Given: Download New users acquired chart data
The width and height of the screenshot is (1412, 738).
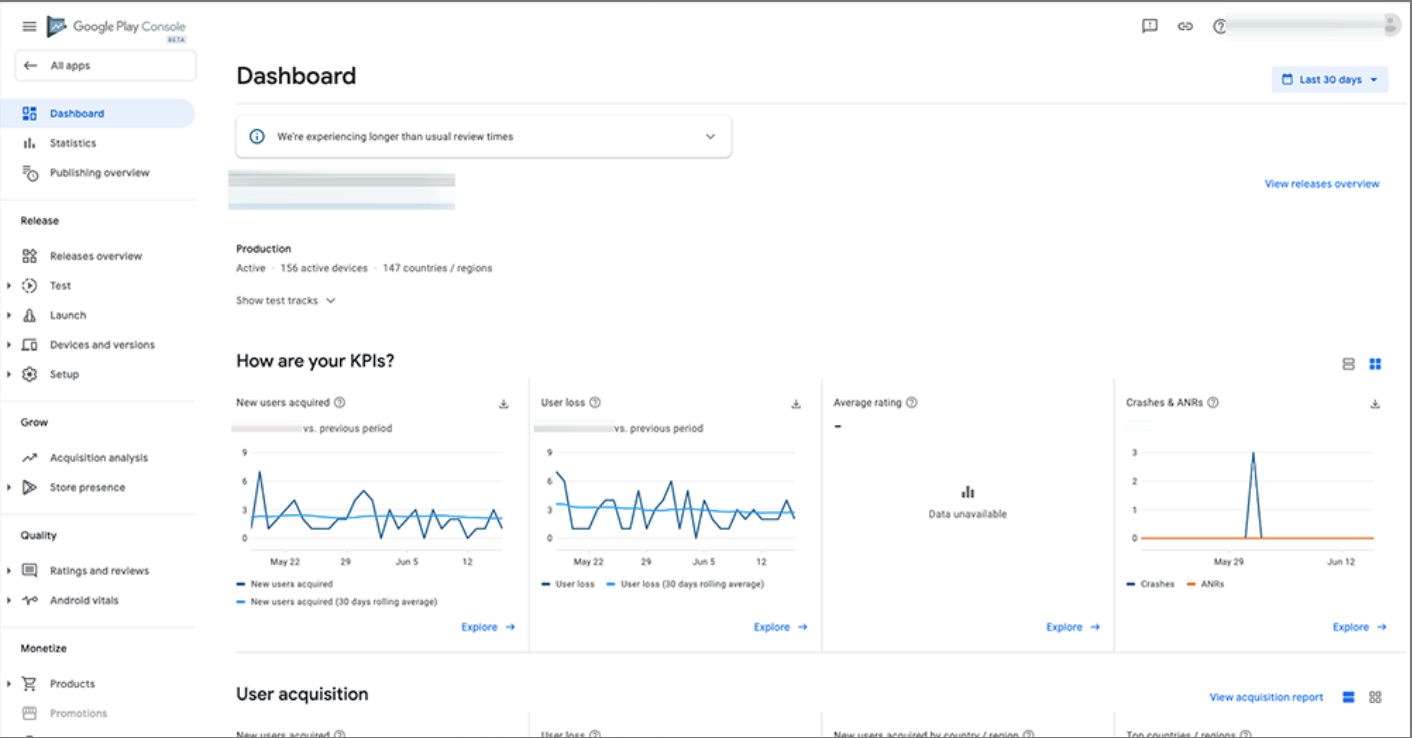Looking at the screenshot, I should (x=504, y=404).
